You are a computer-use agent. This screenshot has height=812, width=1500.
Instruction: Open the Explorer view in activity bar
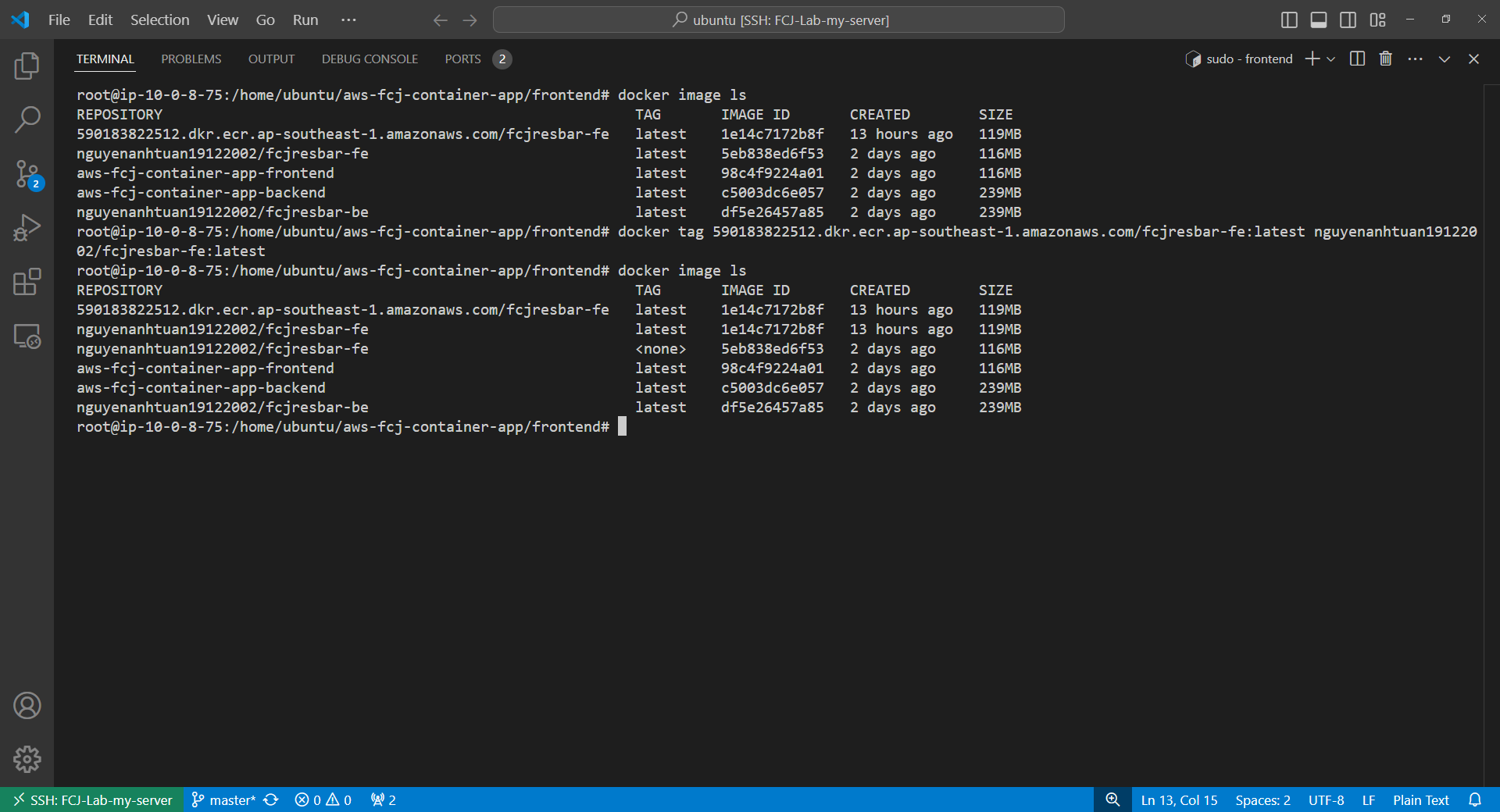pyautogui.click(x=27, y=66)
